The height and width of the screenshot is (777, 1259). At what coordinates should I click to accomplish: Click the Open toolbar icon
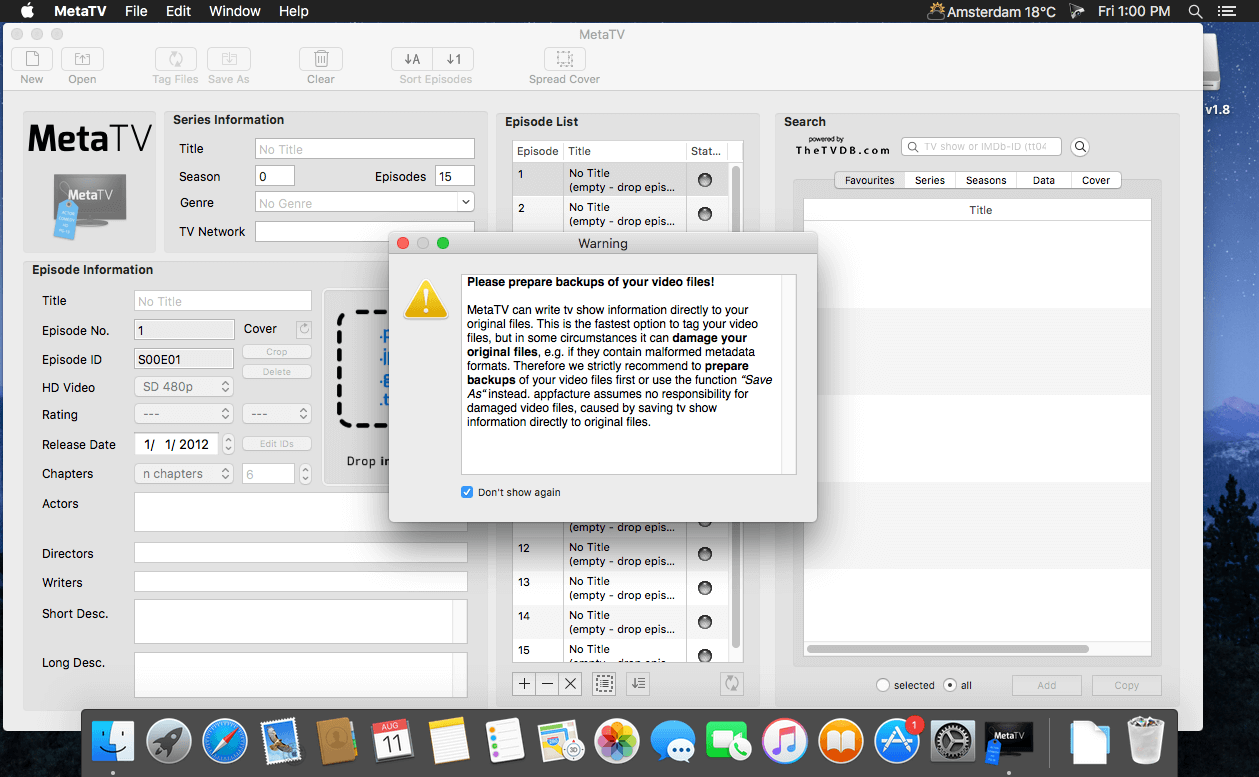point(82,59)
